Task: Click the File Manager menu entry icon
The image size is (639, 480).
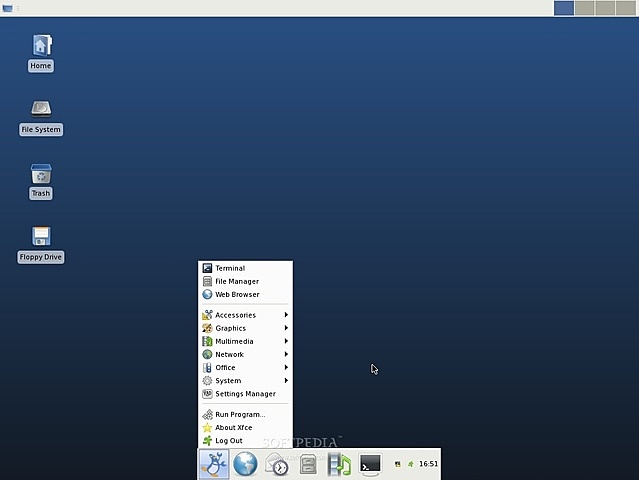Action: click(x=207, y=281)
